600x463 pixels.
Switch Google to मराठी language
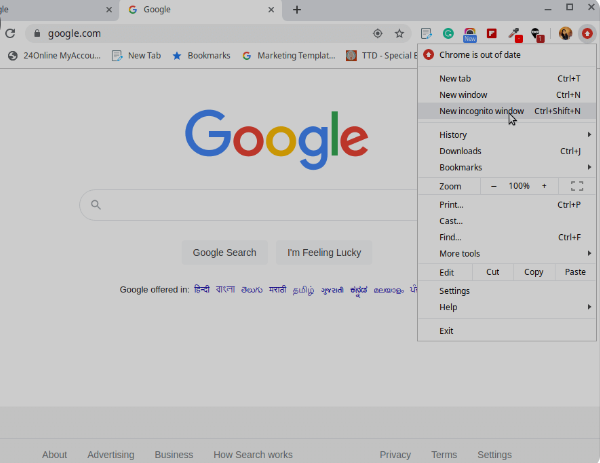coord(277,290)
